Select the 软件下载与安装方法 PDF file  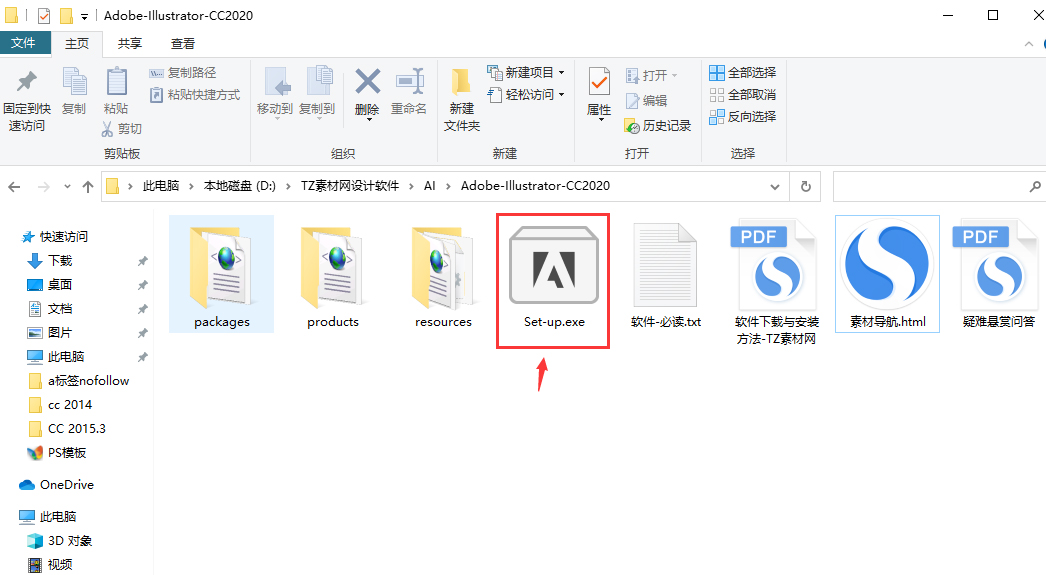pos(776,283)
